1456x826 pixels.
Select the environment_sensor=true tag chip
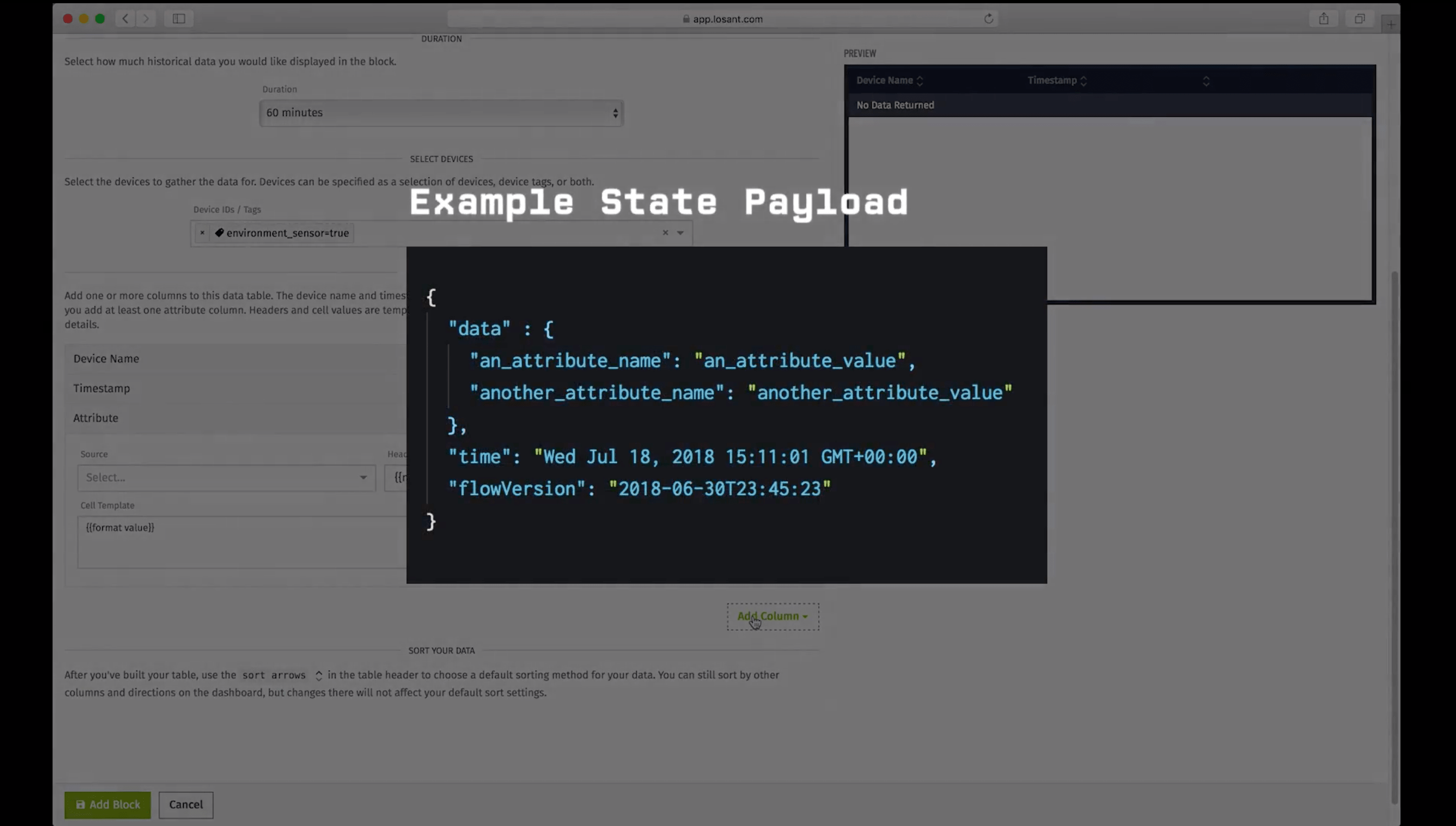(x=281, y=233)
